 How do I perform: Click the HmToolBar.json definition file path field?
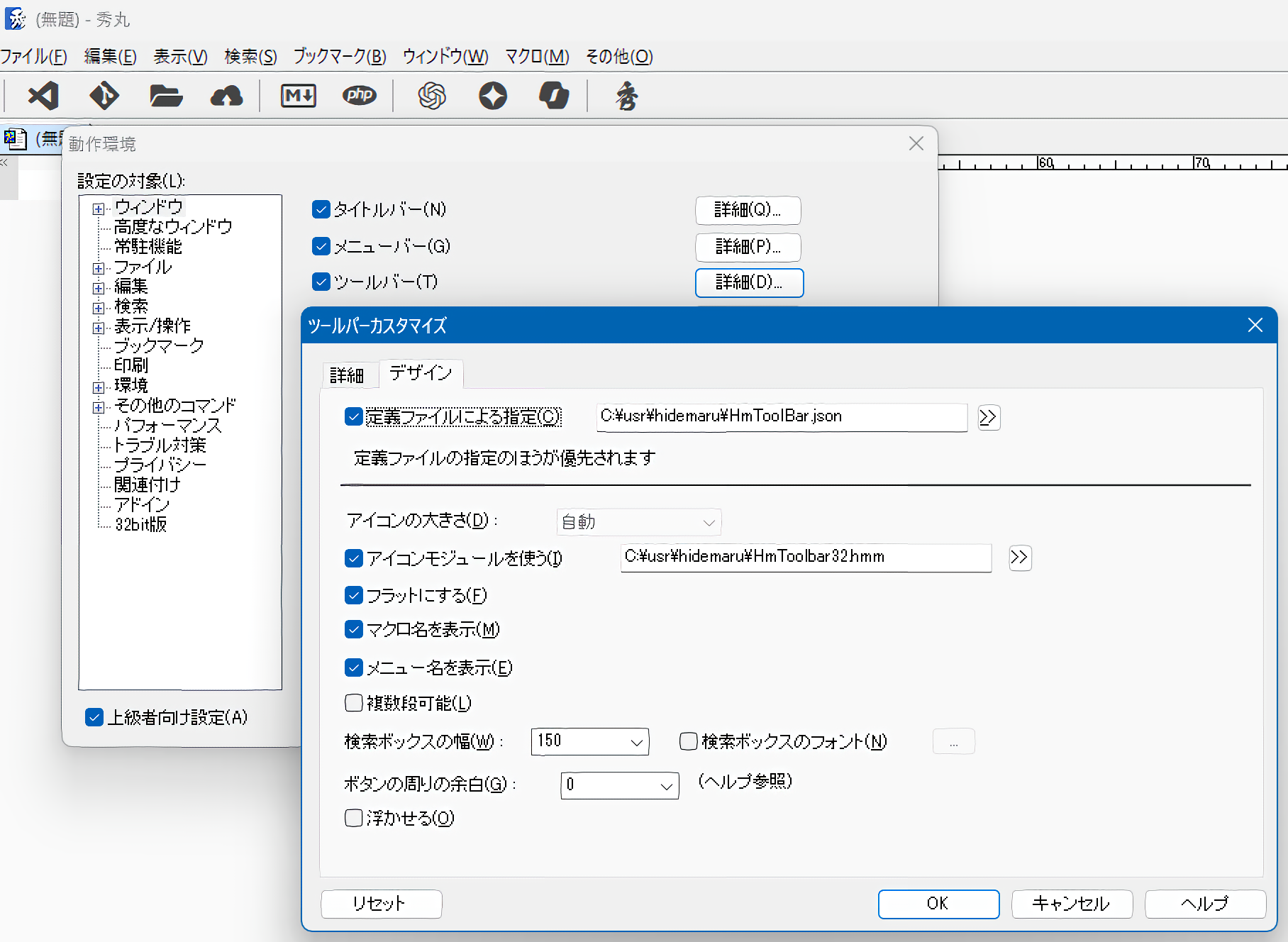[x=781, y=416]
